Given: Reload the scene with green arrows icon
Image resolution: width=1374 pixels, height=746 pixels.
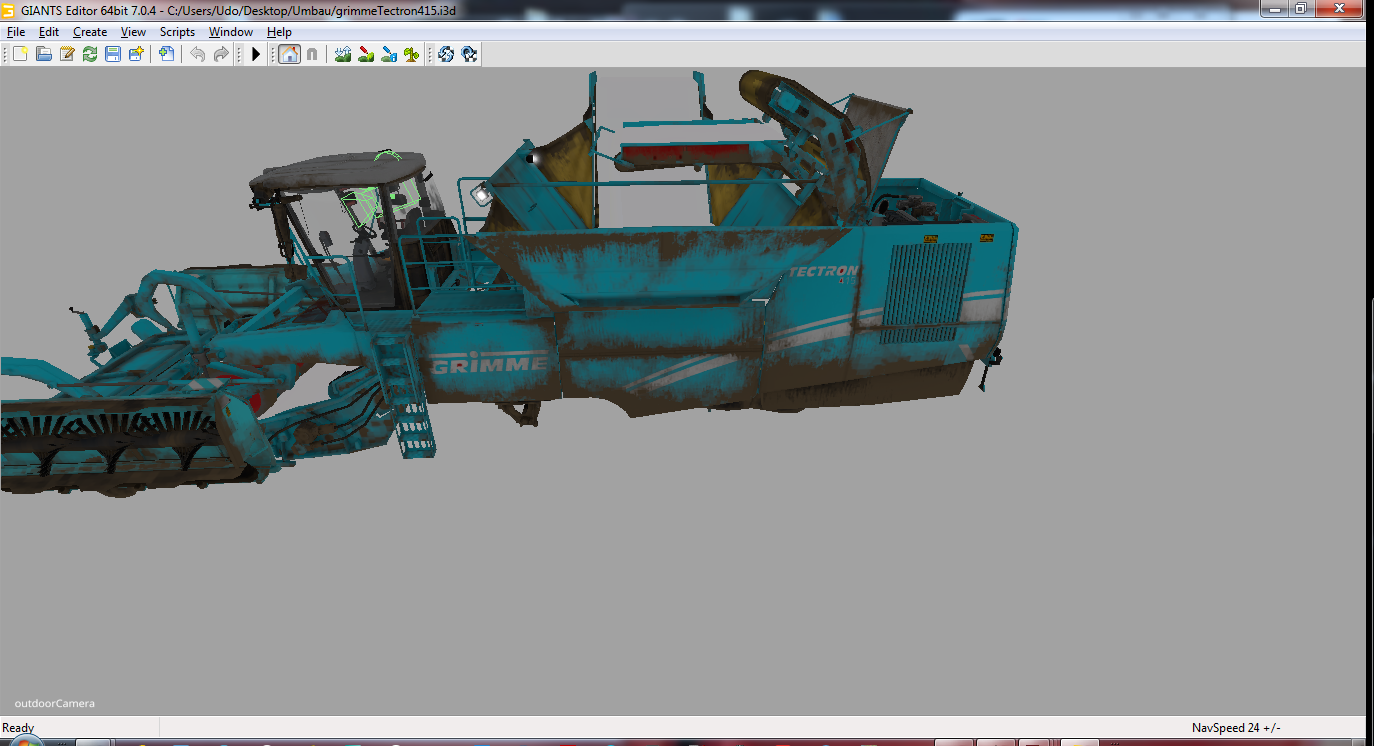Looking at the screenshot, I should point(90,54).
